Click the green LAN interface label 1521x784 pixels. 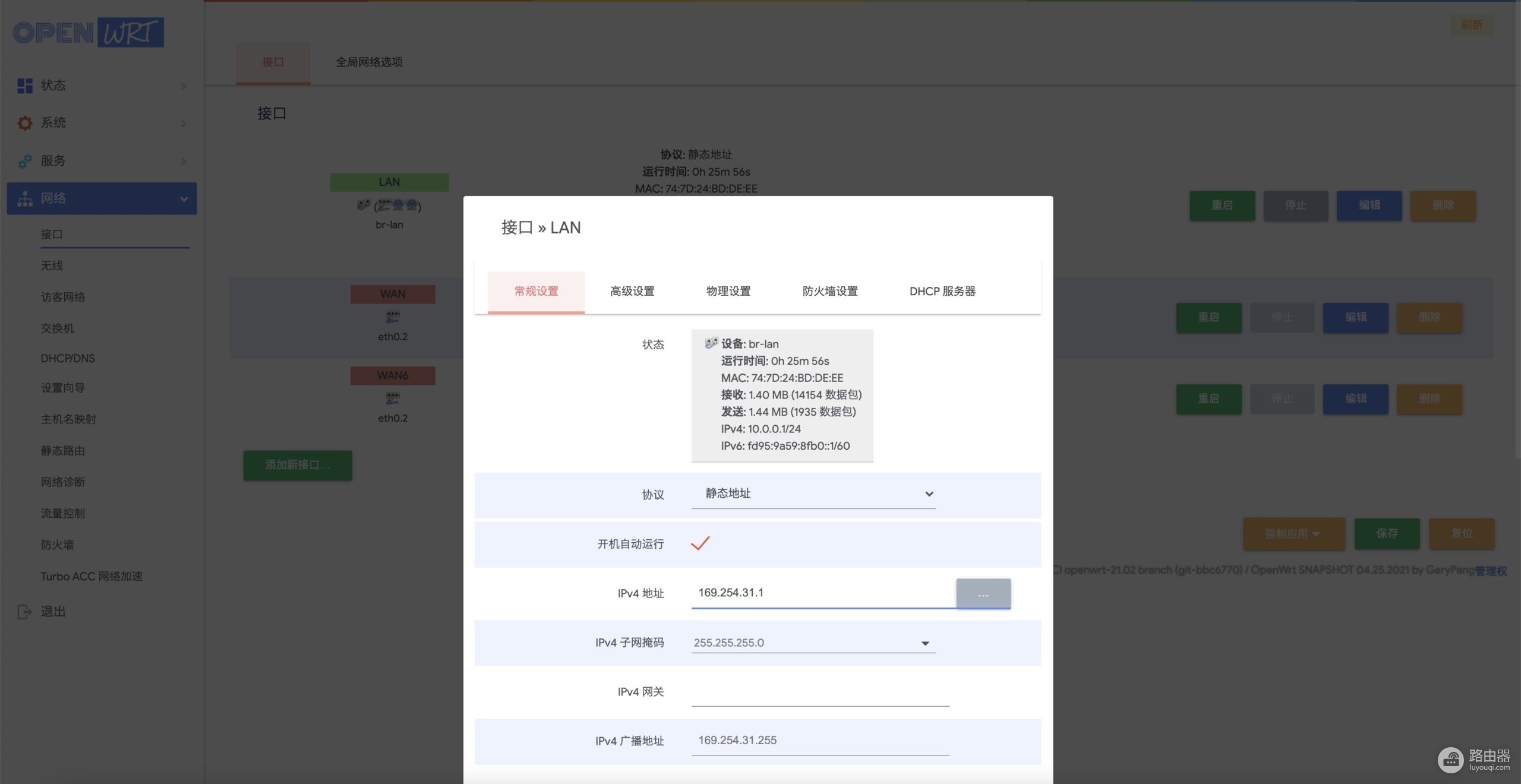click(389, 182)
